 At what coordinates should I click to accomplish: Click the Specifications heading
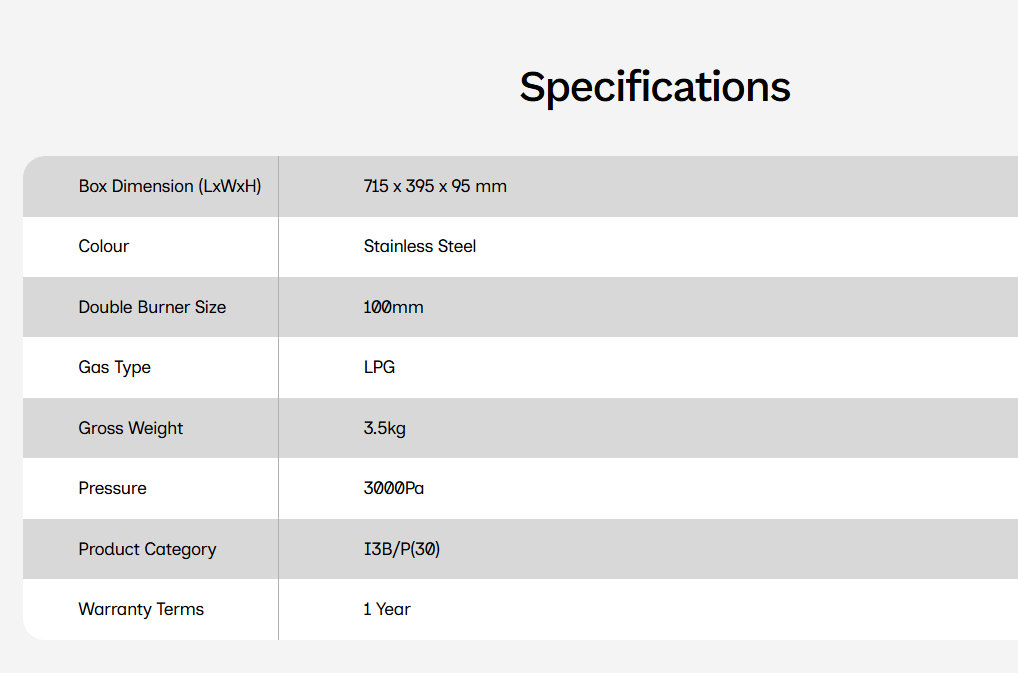[x=654, y=88]
